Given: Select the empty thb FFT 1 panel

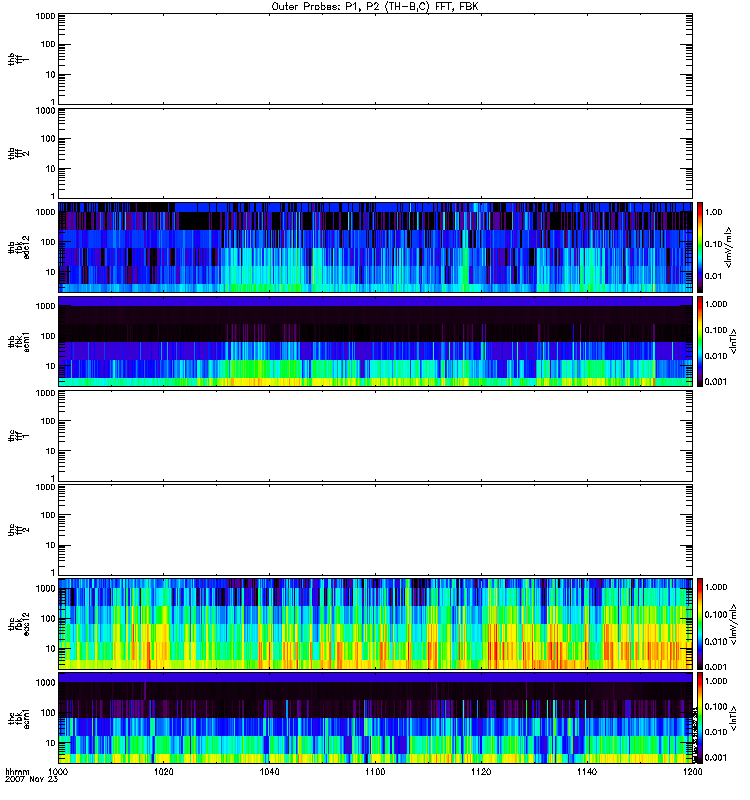Looking at the screenshot, I should (x=374, y=58).
